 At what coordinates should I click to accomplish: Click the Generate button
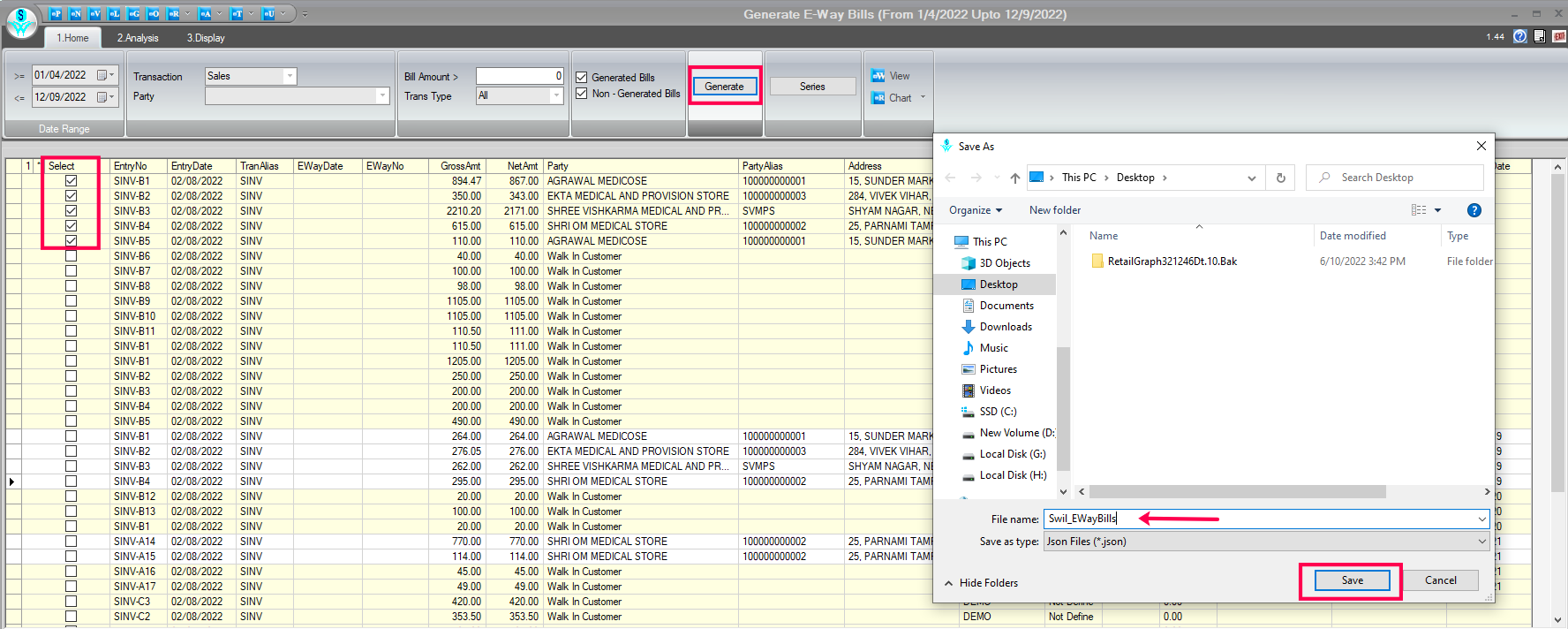(725, 87)
